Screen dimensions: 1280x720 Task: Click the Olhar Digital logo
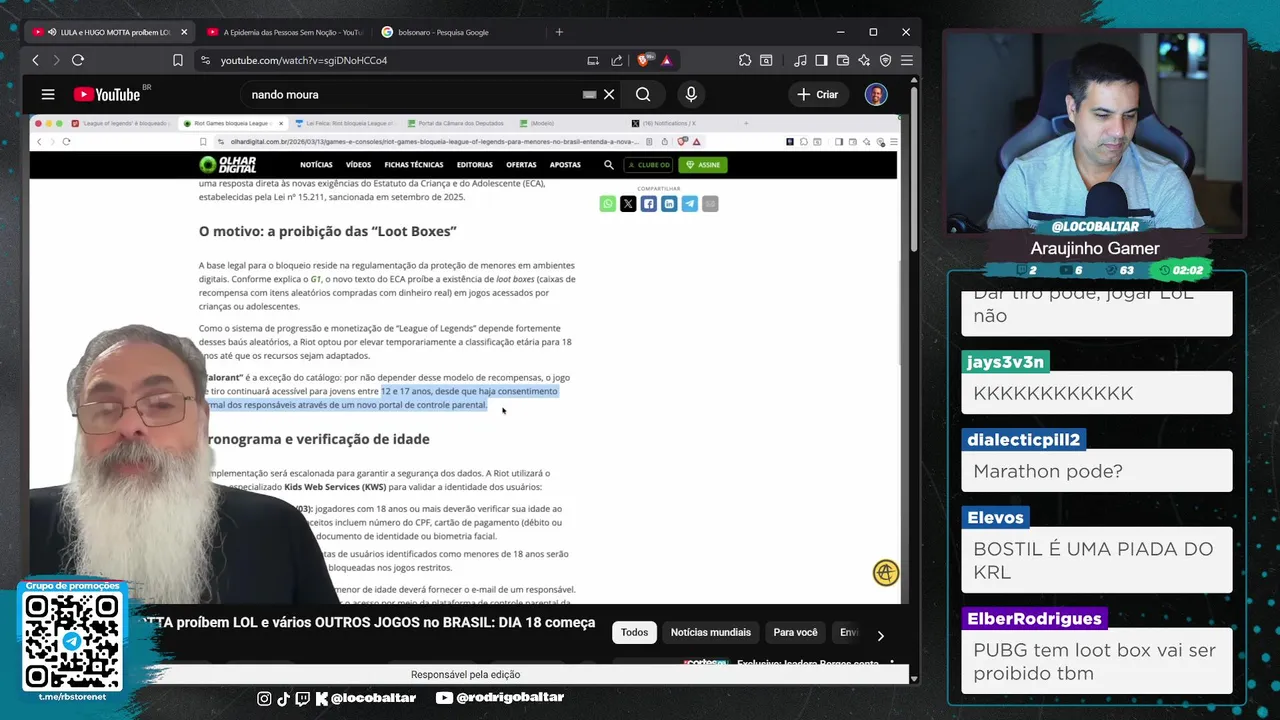pyautogui.click(x=228, y=165)
